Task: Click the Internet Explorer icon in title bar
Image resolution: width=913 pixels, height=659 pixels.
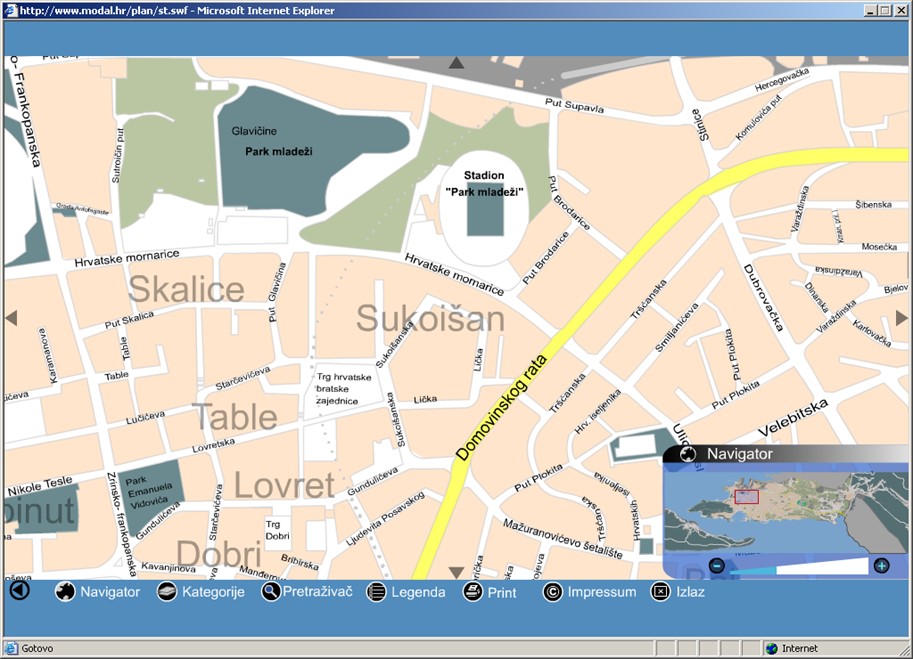Action: point(11,10)
